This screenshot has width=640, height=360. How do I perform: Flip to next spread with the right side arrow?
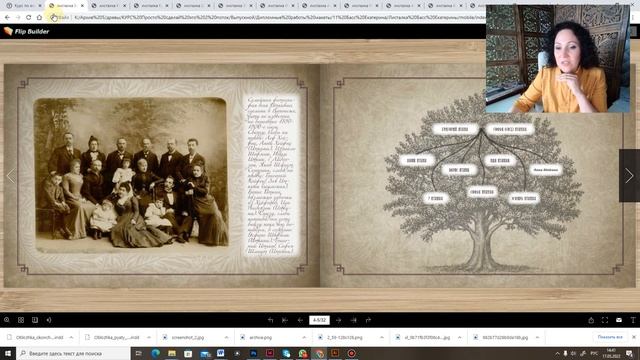629,176
